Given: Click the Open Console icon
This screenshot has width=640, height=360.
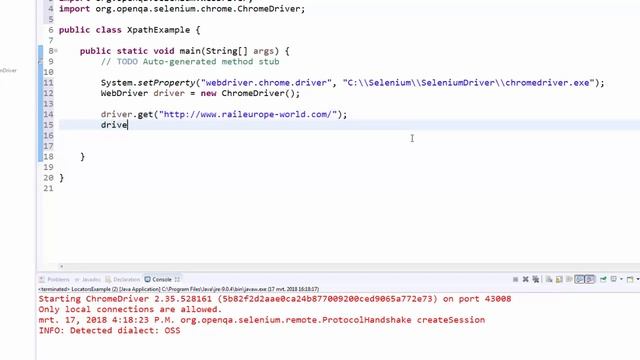Looking at the screenshot, I should click(x=630, y=279).
